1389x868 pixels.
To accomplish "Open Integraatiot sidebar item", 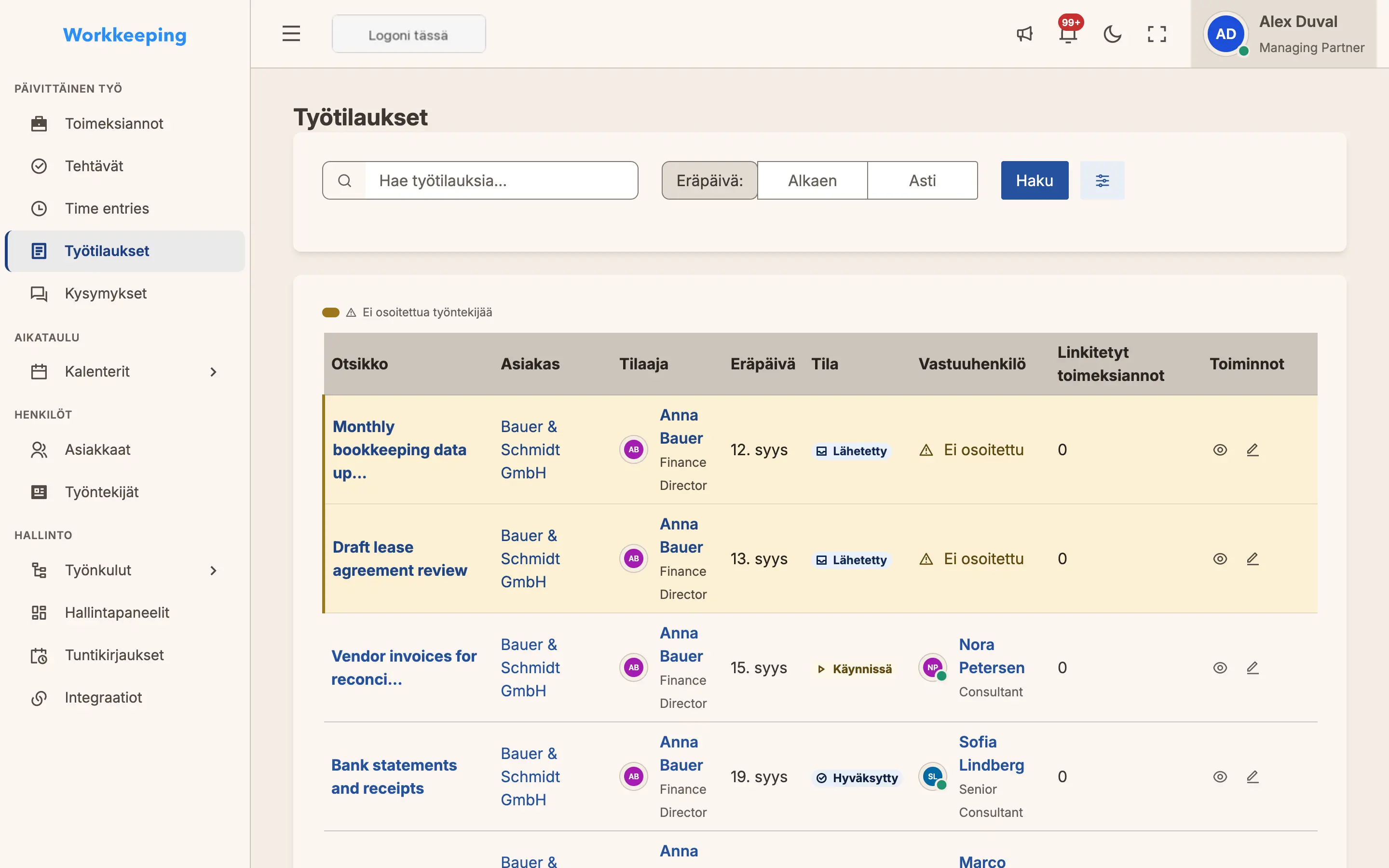I will pyautogui.click(x=125, y=697).
